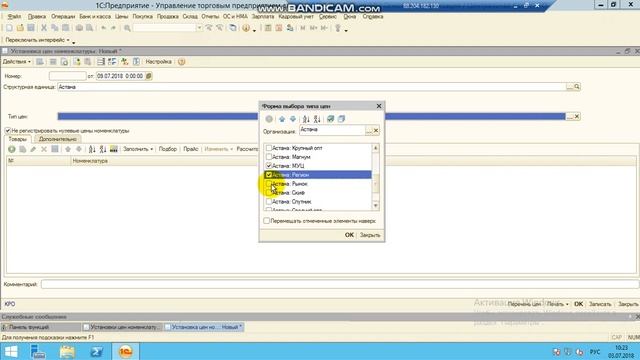Toggle Не регистрировать нулевые цены номенклатуры
640x360 pixels.
coord(8,131)
